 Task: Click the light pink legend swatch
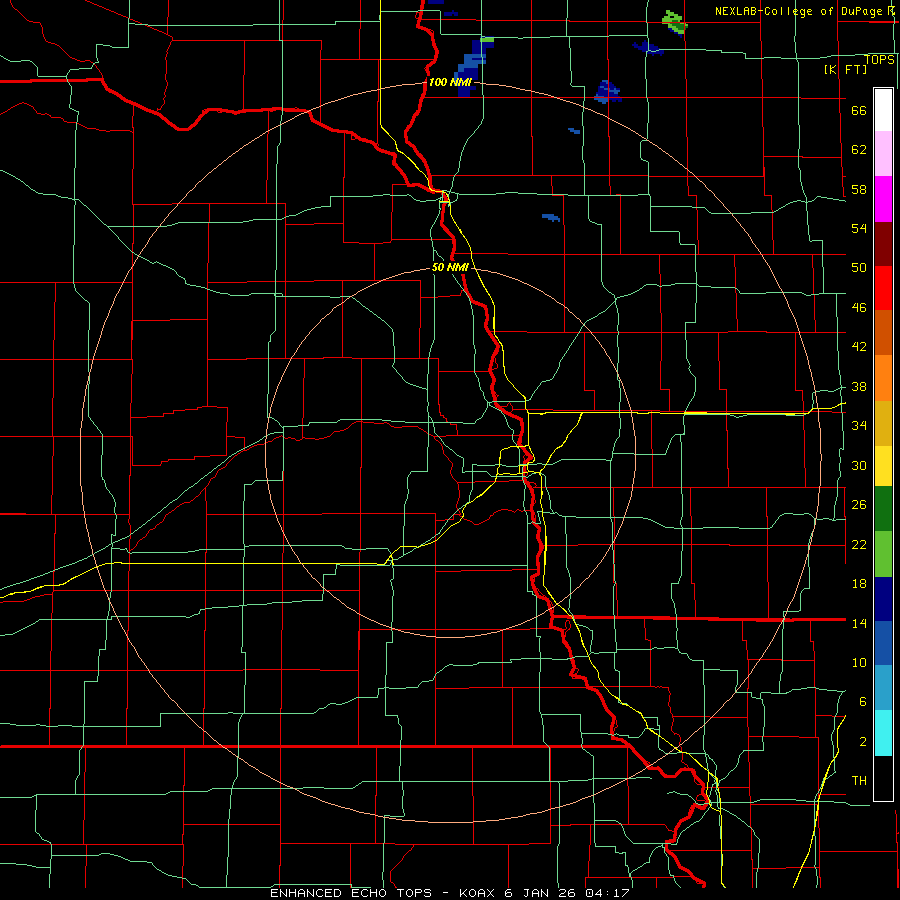[x=883, y=153]
